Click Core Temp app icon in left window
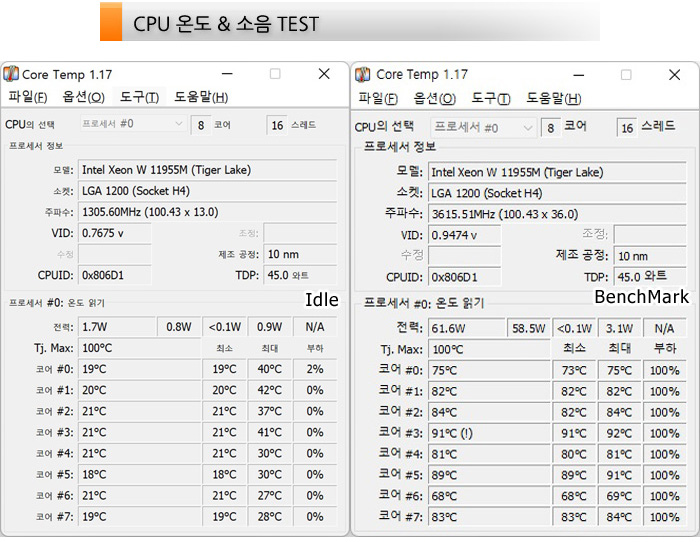This screenshot has height=542, width=700. click(11, 74)
